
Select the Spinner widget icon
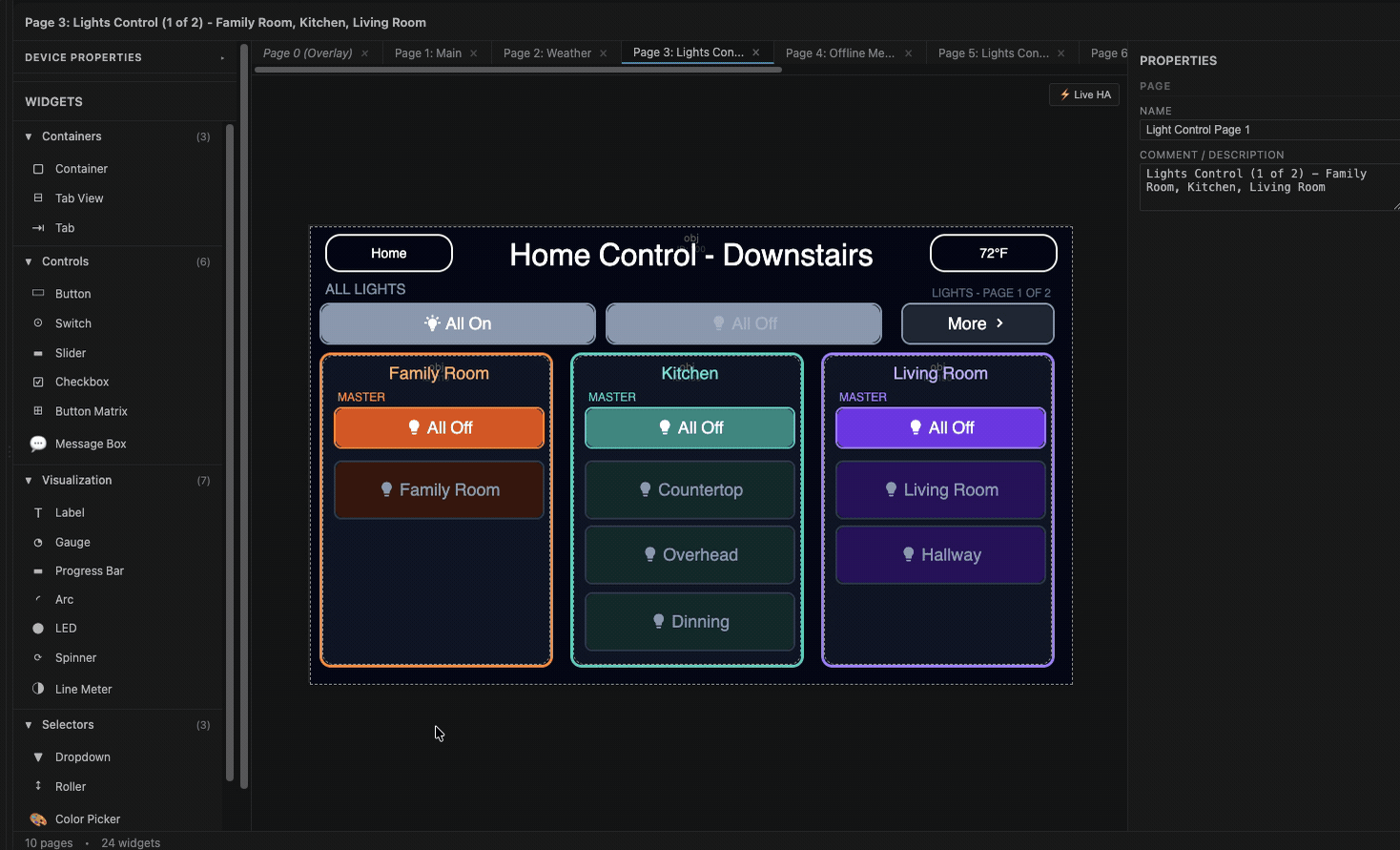click(x=38, y=657)
